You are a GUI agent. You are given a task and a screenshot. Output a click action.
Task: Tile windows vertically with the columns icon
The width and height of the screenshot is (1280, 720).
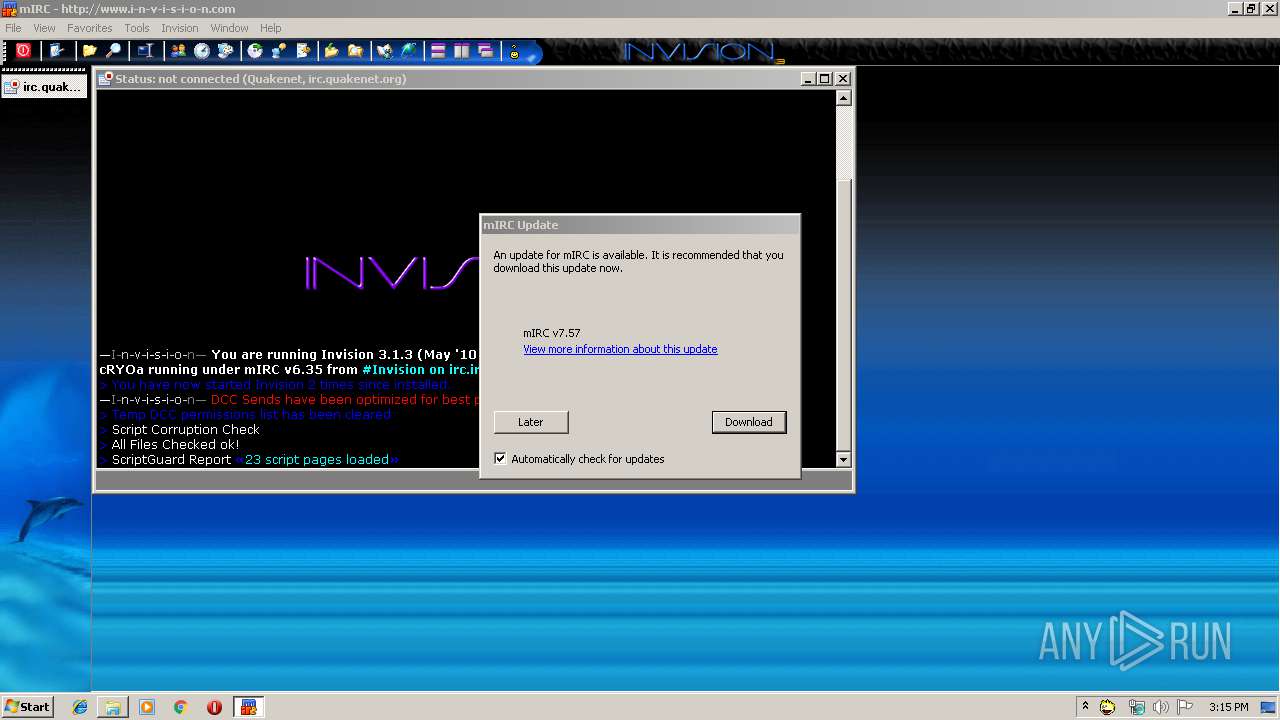point(462,51)
